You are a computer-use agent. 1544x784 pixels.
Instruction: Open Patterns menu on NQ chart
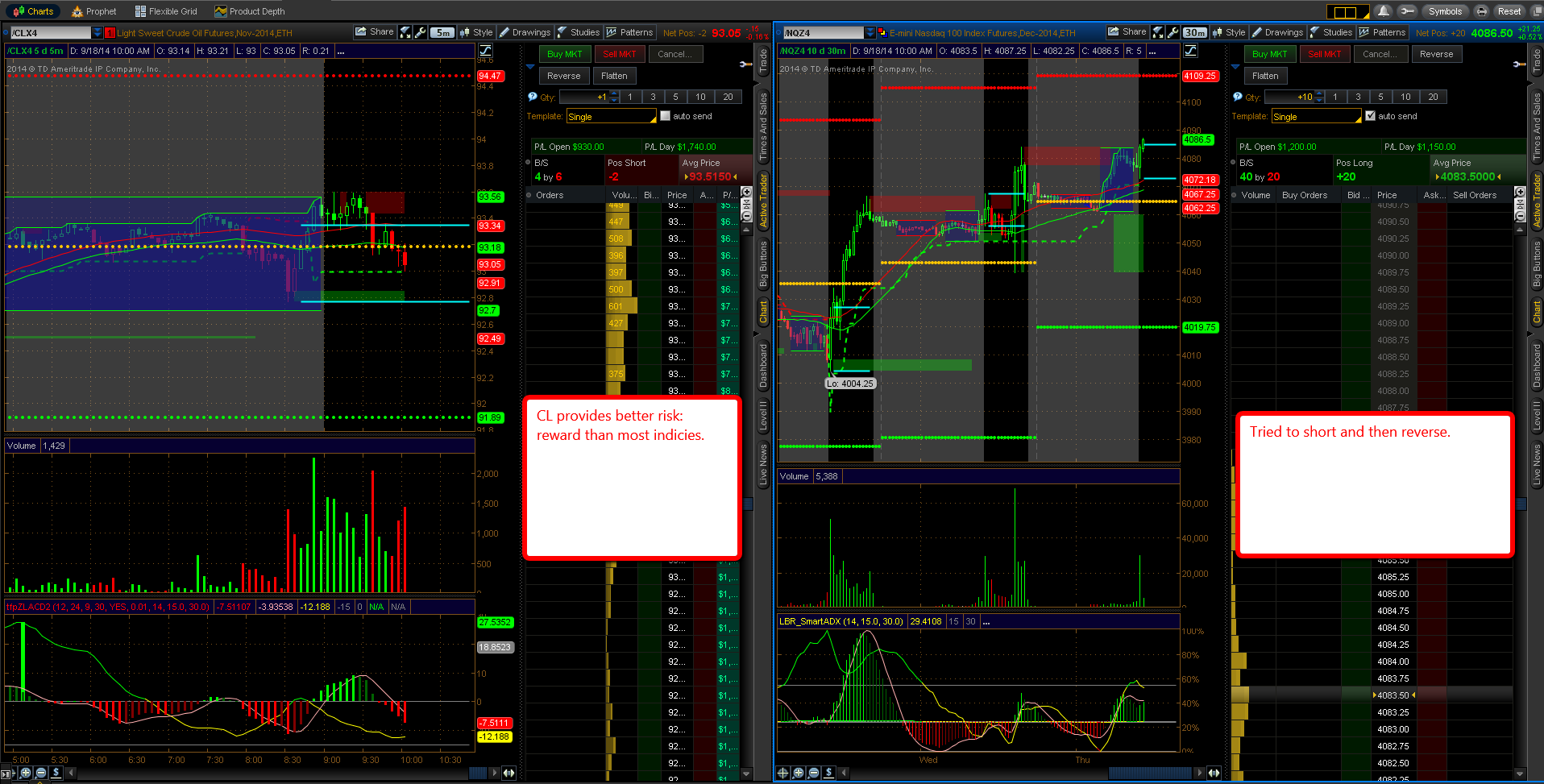(1382, 32)
